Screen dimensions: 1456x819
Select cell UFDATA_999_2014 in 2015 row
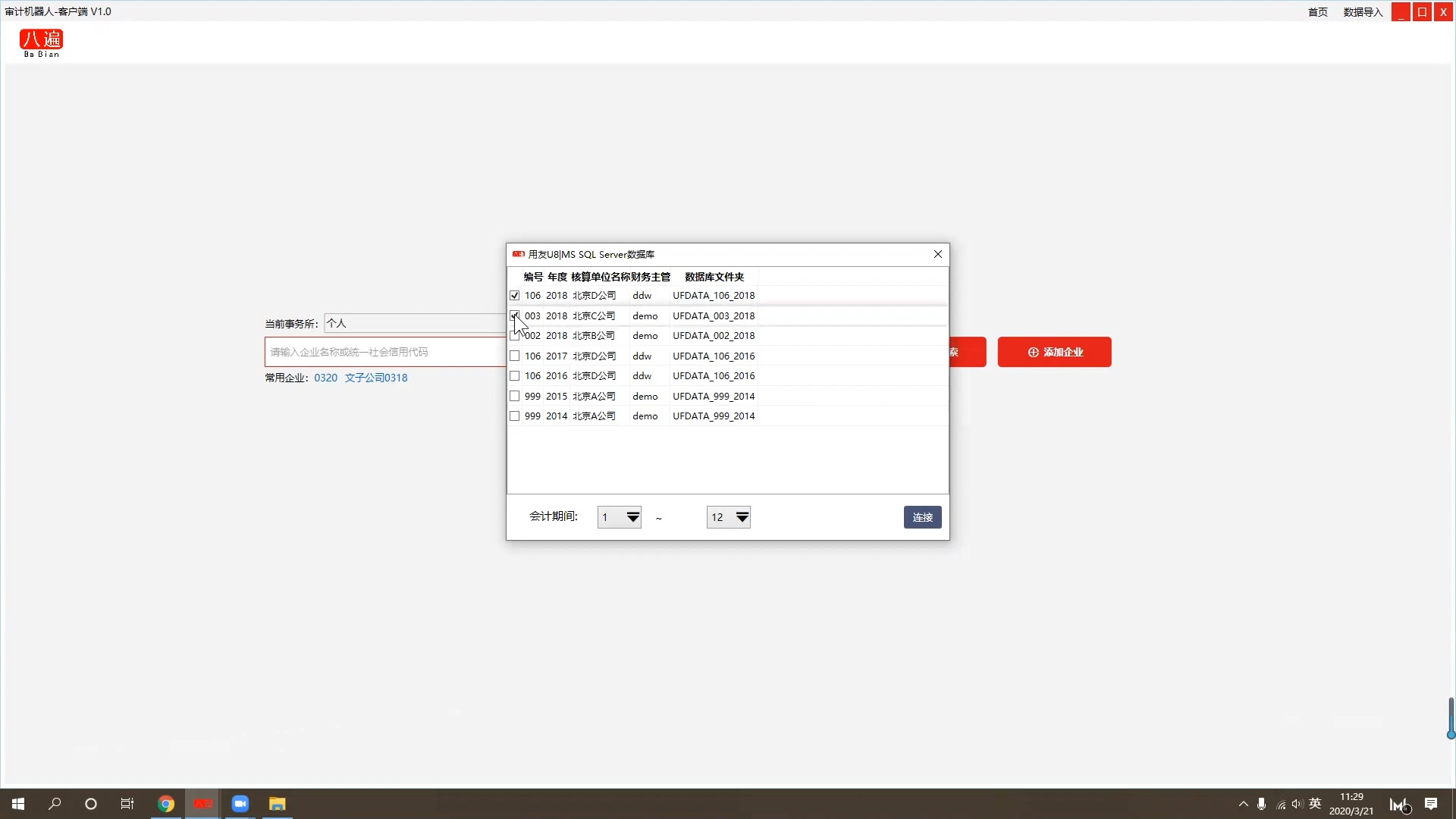pyautogui.click(x=714, y=396)
